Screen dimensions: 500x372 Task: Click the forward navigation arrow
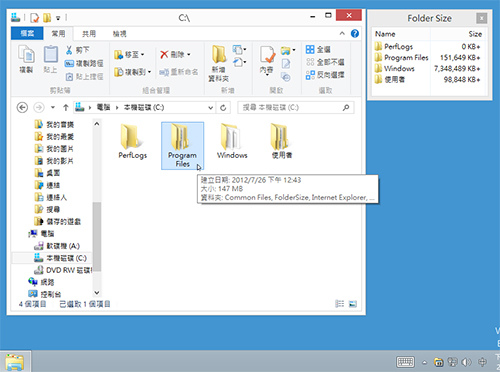click(39, 108)
